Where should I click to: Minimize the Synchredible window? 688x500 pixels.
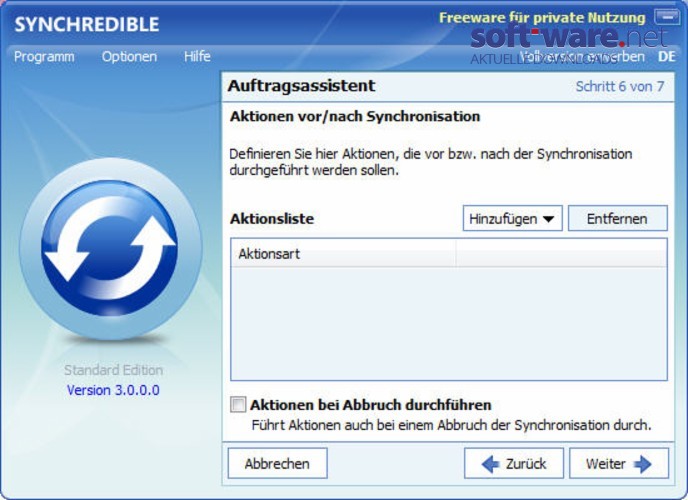coord(667,17)
